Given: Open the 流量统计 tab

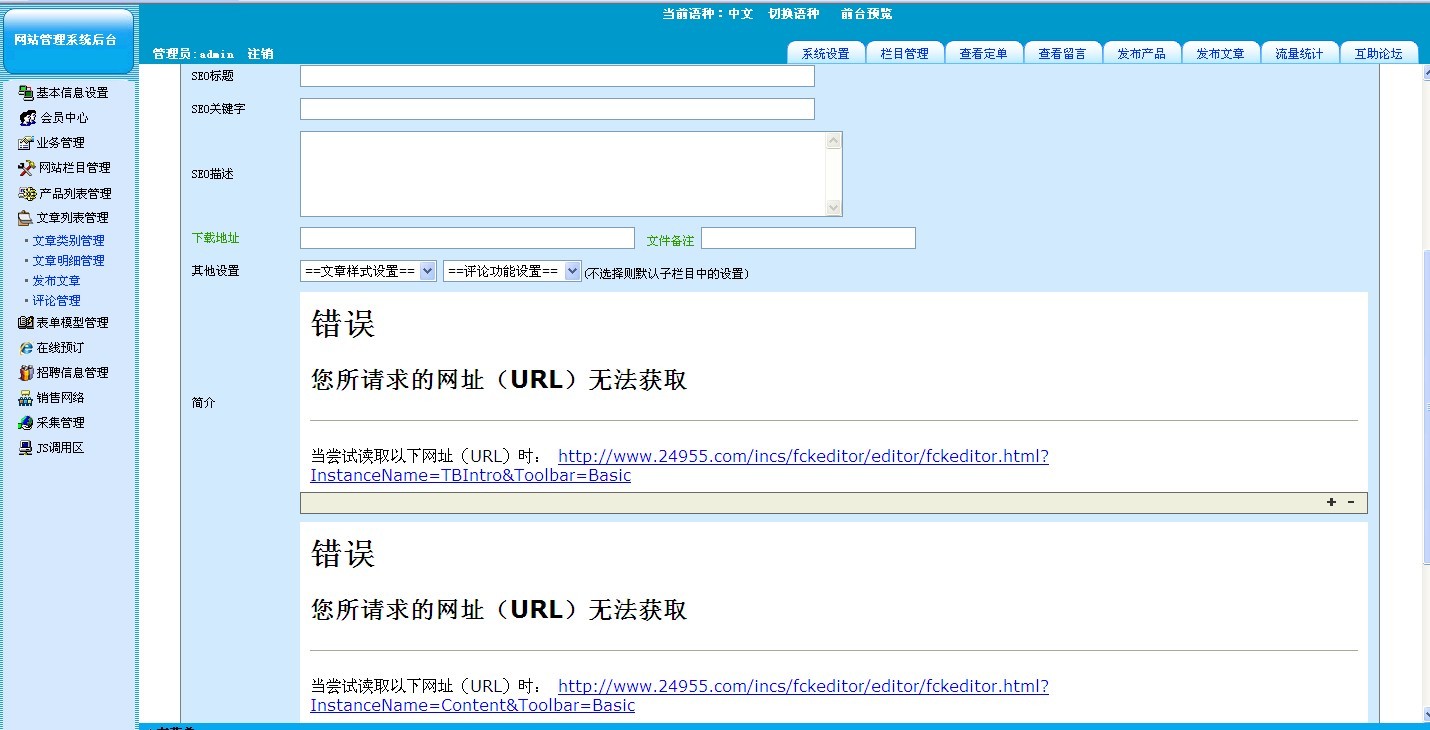Looking at the screenshot, I should pyautogui.click(x=1298, y=54).
